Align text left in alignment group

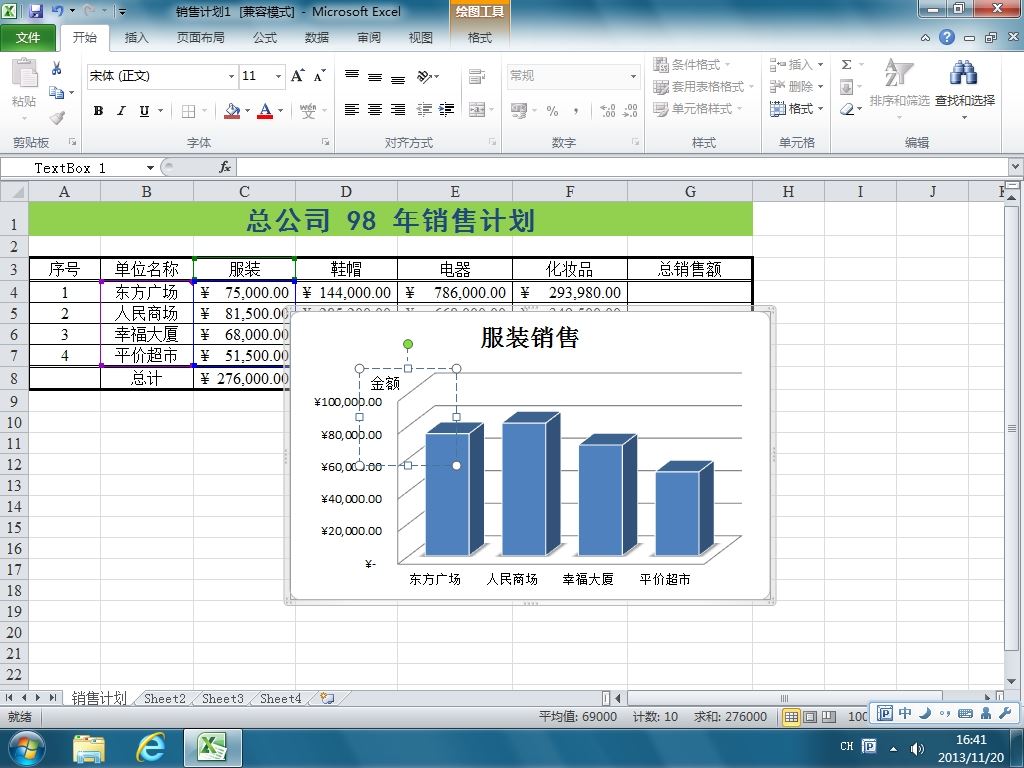click(352, 110)
